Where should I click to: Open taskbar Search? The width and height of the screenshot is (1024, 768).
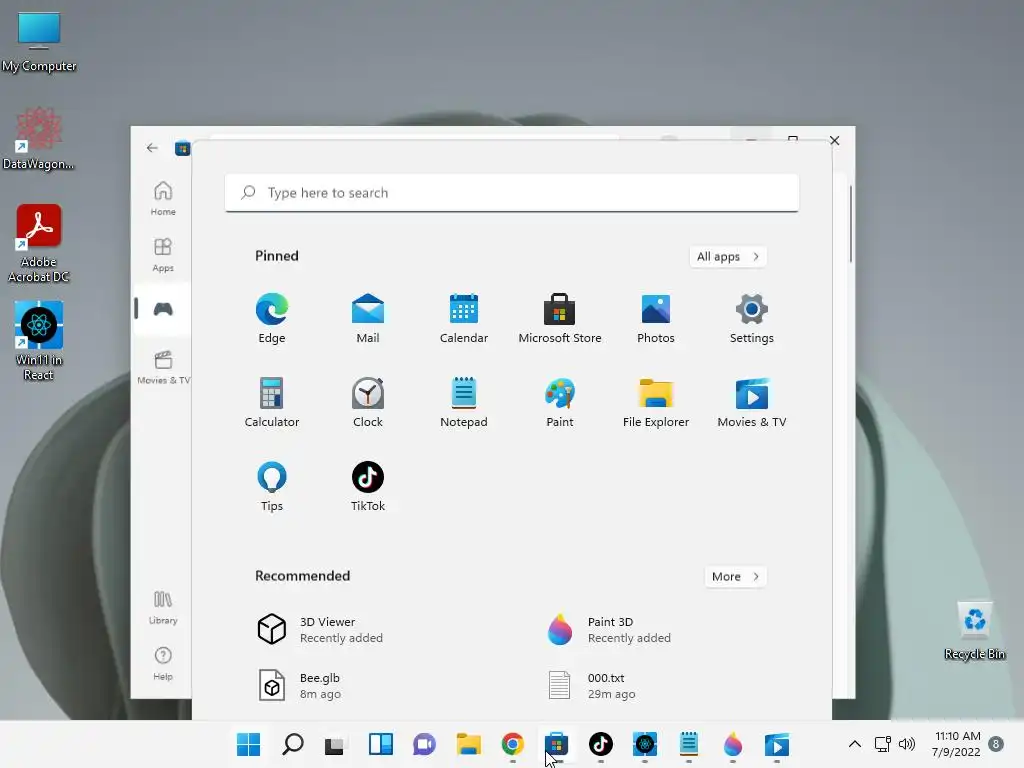293,744
